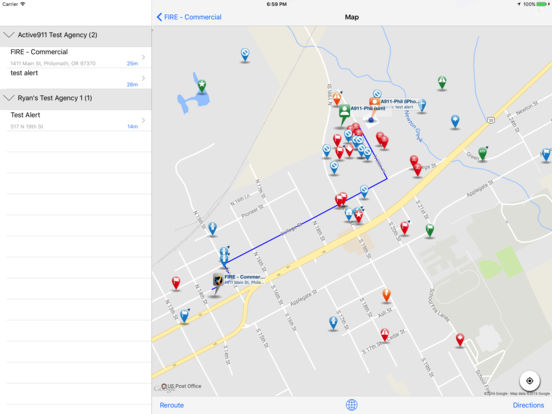The height and width of the screenshot is (414, 552).
Task: Tap the blue marker near S 15th St
Action: pos(333,323)
